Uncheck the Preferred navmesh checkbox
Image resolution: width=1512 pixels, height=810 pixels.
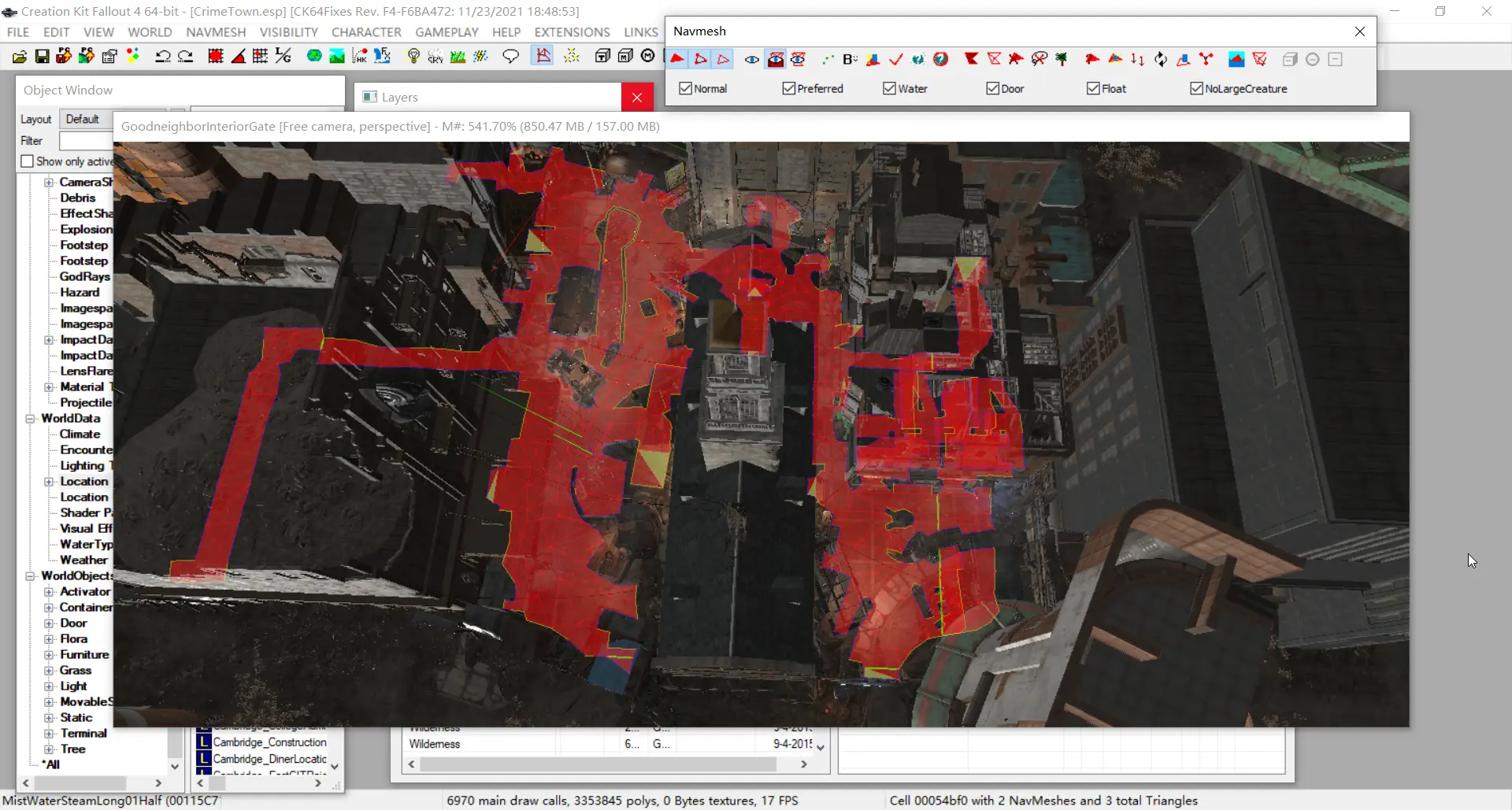click(788, 88)
